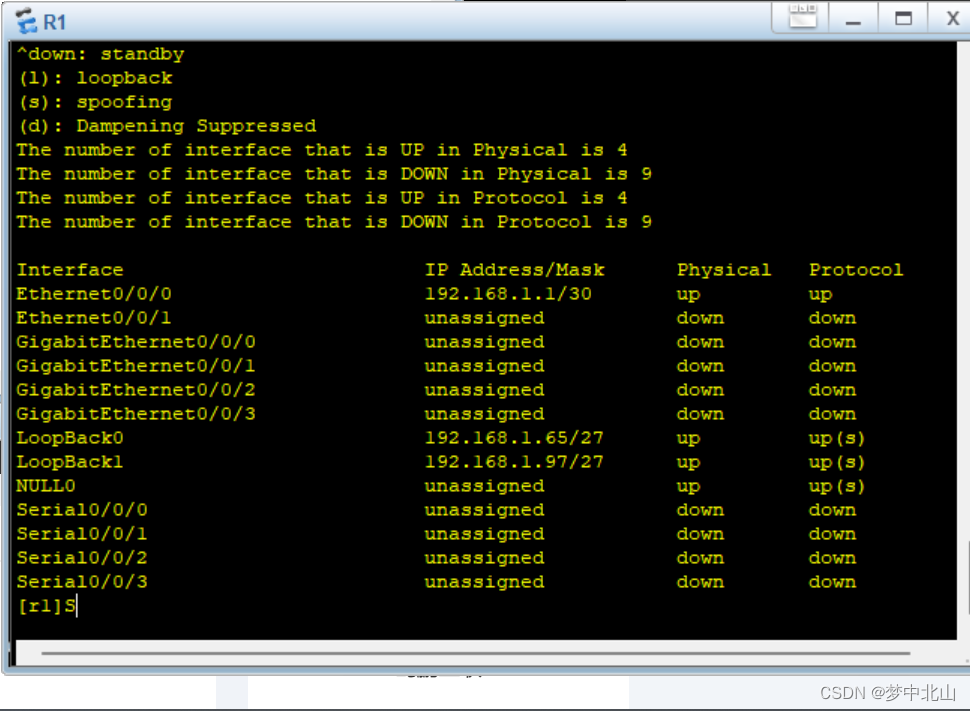Viewport: 970px width, 711px height.
Task: Click the physical down status of Serial0/0/3
Action: pos(700,582)
